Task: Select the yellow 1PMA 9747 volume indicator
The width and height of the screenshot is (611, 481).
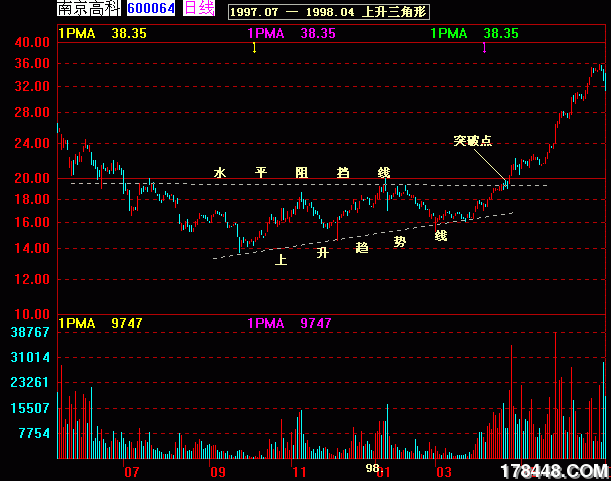Action: click(102, 323)
